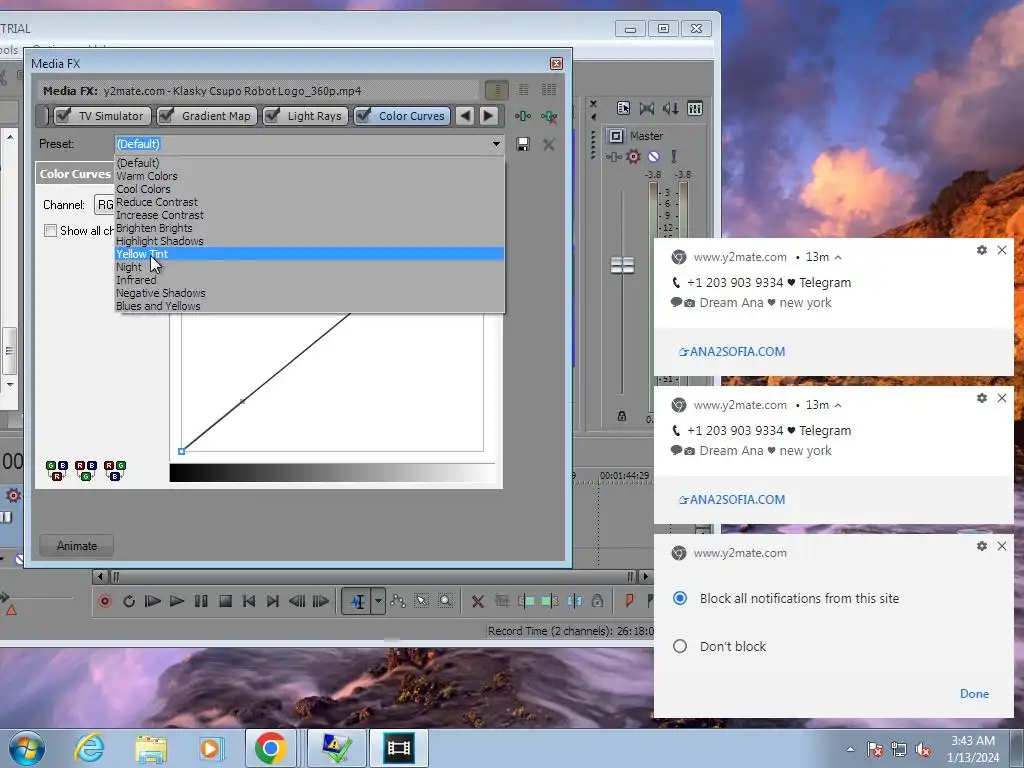Viewport: 1024px width, 768px height.
Task: Collapse second y2mate notification chevron
Action: coord(838,406)
